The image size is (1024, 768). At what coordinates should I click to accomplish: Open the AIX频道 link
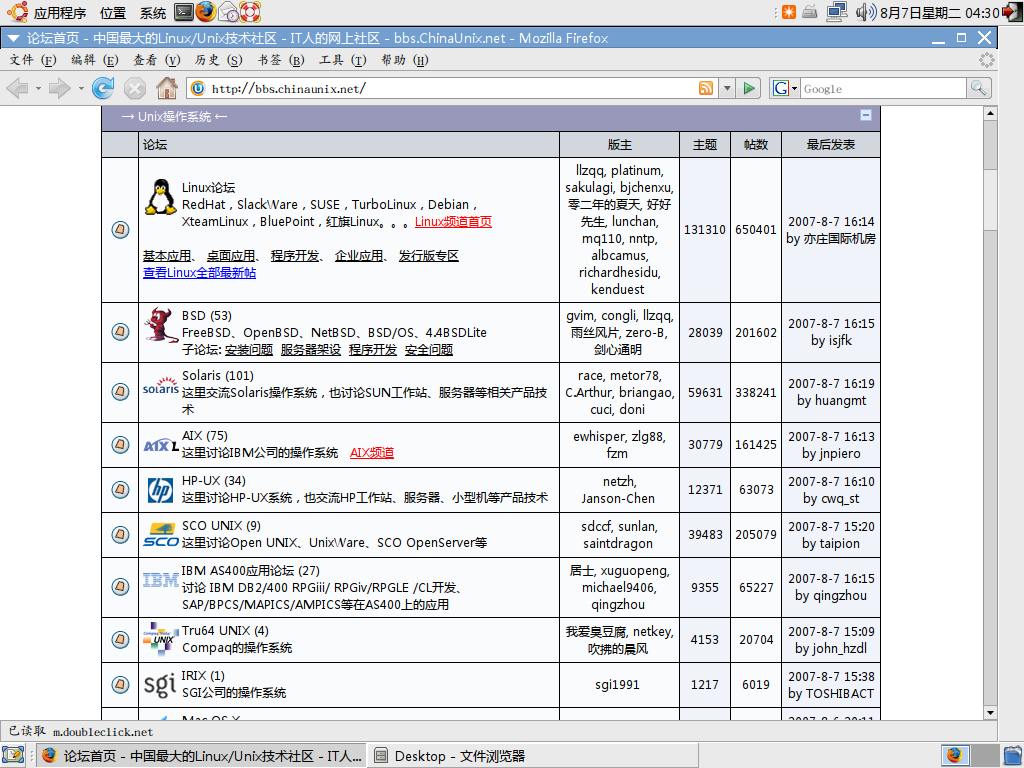point(372,453)
